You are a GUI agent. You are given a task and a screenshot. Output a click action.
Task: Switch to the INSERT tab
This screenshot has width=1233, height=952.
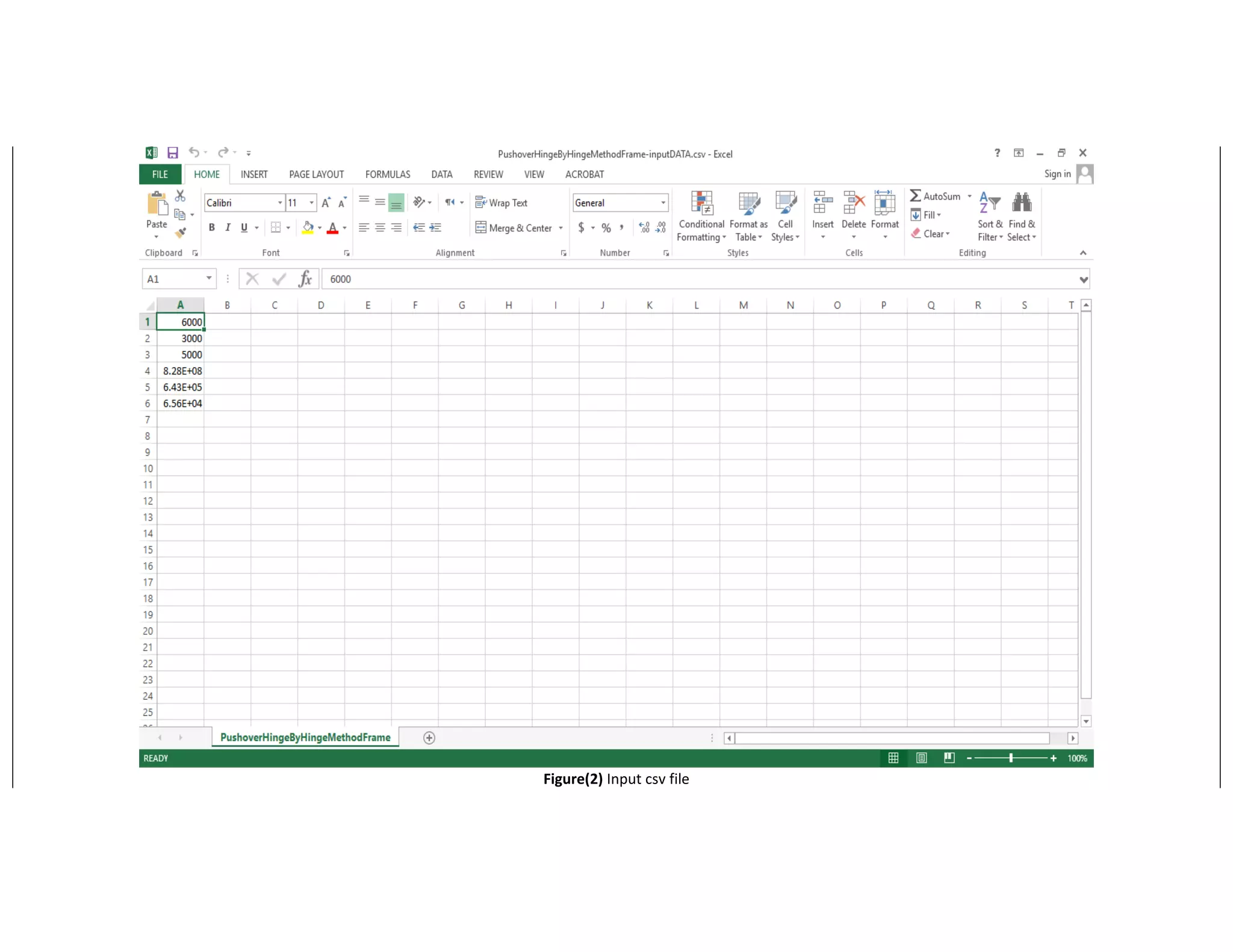click(254, 175)
